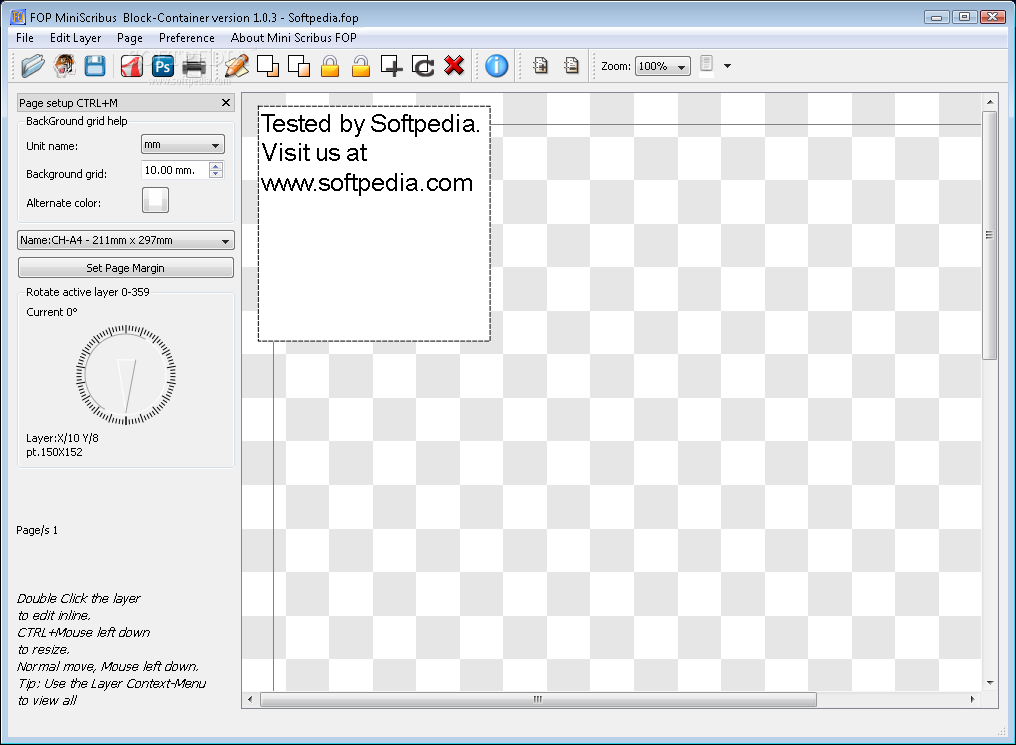Image resolution: width=1016 pixels, height=745 pixels.
Task: Save the document with the floppy disk icon
Action: click(95, 65)
